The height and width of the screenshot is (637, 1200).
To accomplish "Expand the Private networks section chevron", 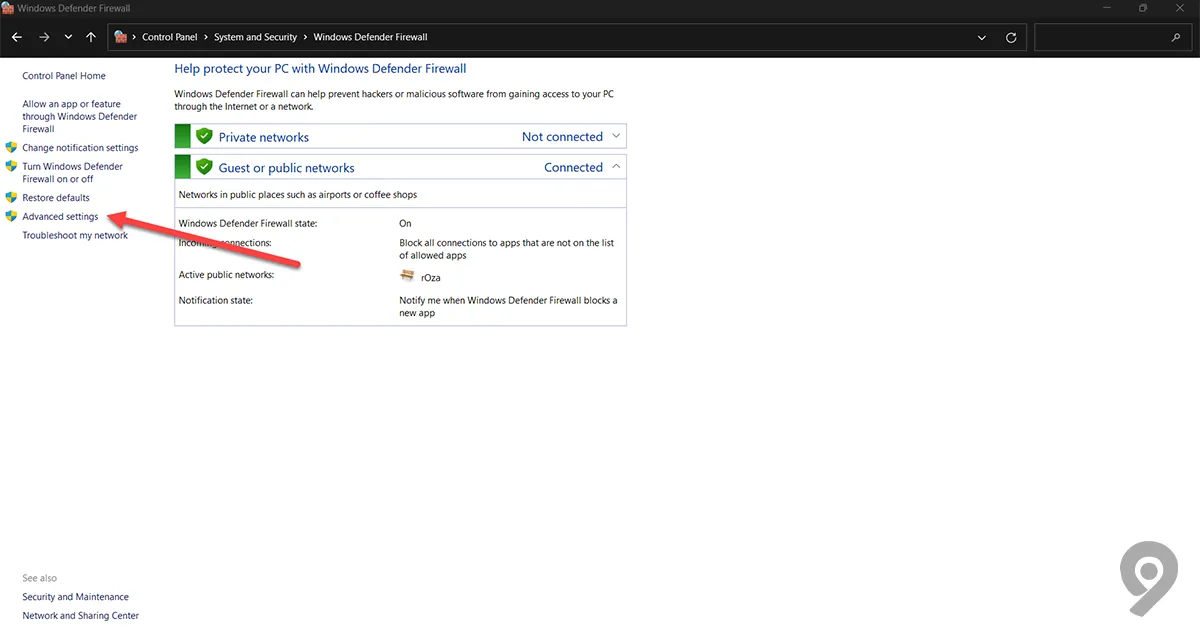I will pyautogui.click(x=616, y=136).
